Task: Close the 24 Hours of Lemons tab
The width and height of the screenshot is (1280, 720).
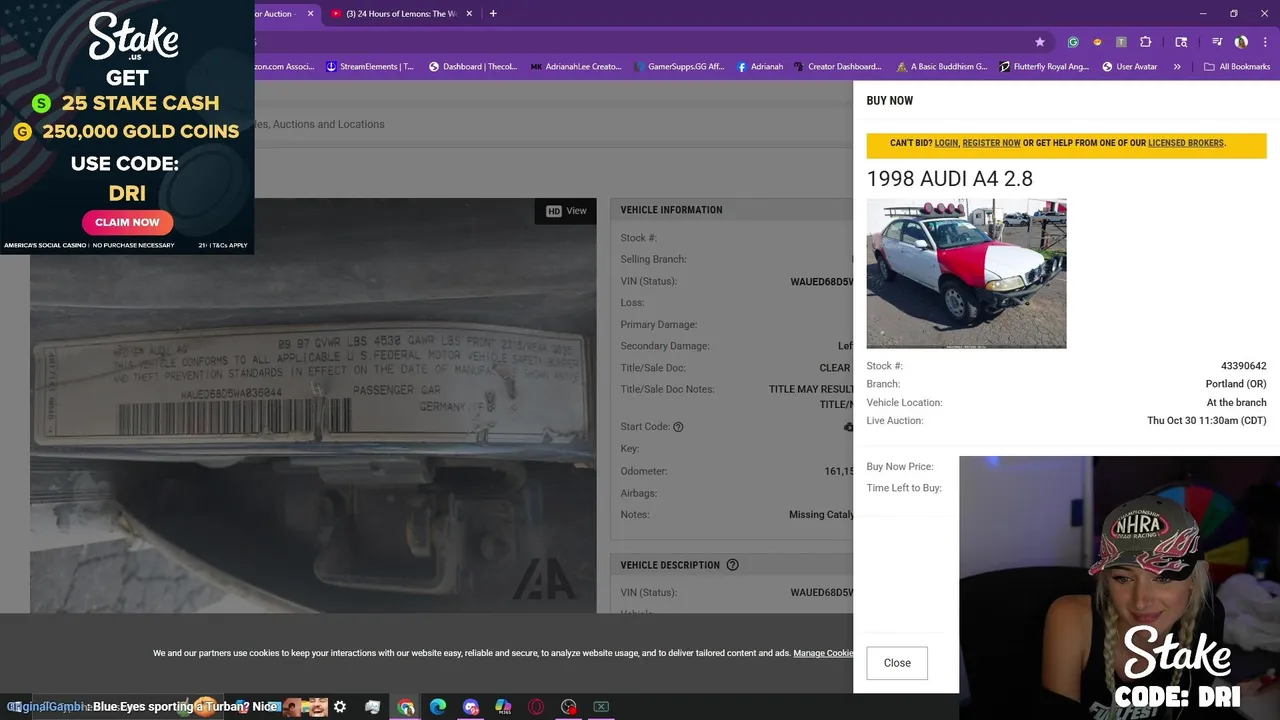Action: [470, 14]
